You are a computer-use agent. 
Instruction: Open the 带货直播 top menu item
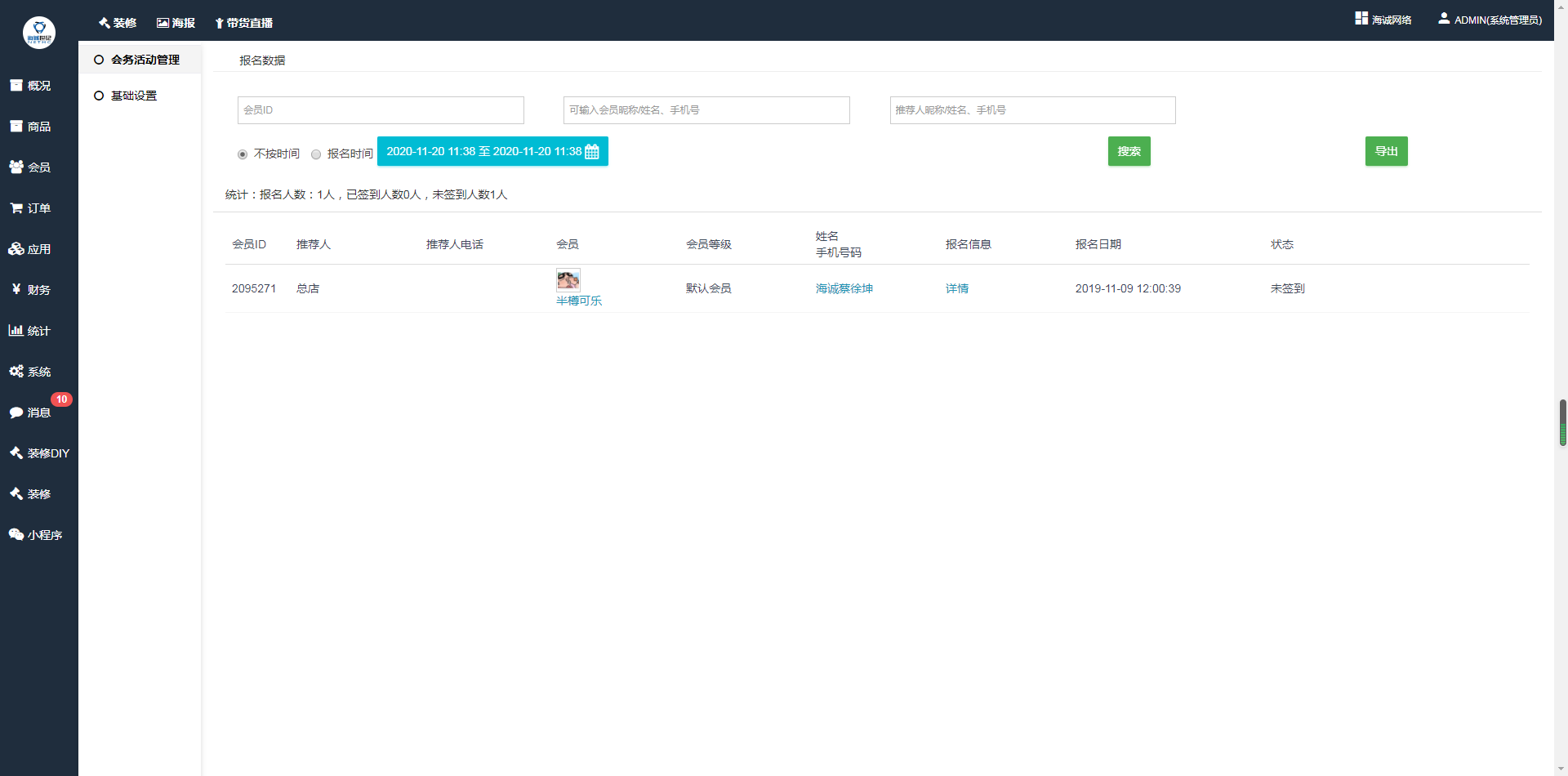click(x=244, y=23)
